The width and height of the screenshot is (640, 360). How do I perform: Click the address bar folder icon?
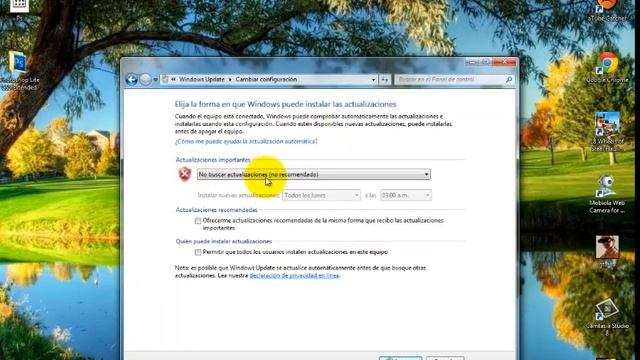[x=165, y=79]
